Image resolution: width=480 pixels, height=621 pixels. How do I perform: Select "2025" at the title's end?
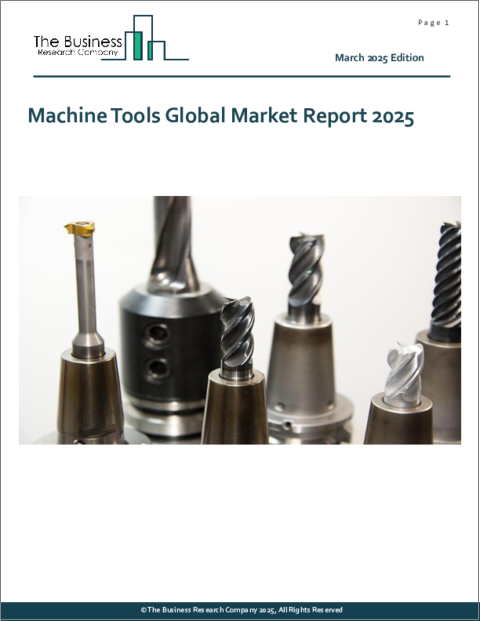pyautogui.click(x=393, y=116)
